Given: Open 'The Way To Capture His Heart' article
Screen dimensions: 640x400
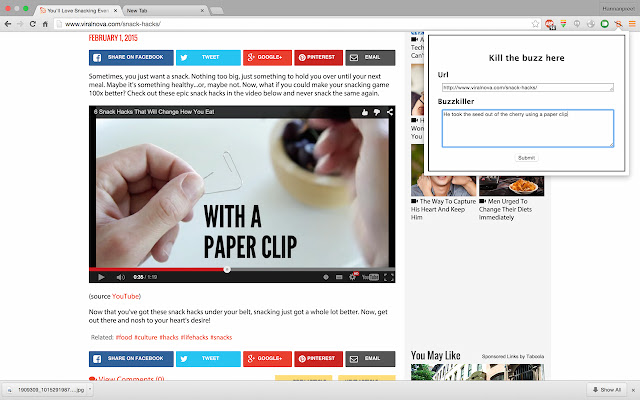Looking at the screenshot, I should point(443,209).
